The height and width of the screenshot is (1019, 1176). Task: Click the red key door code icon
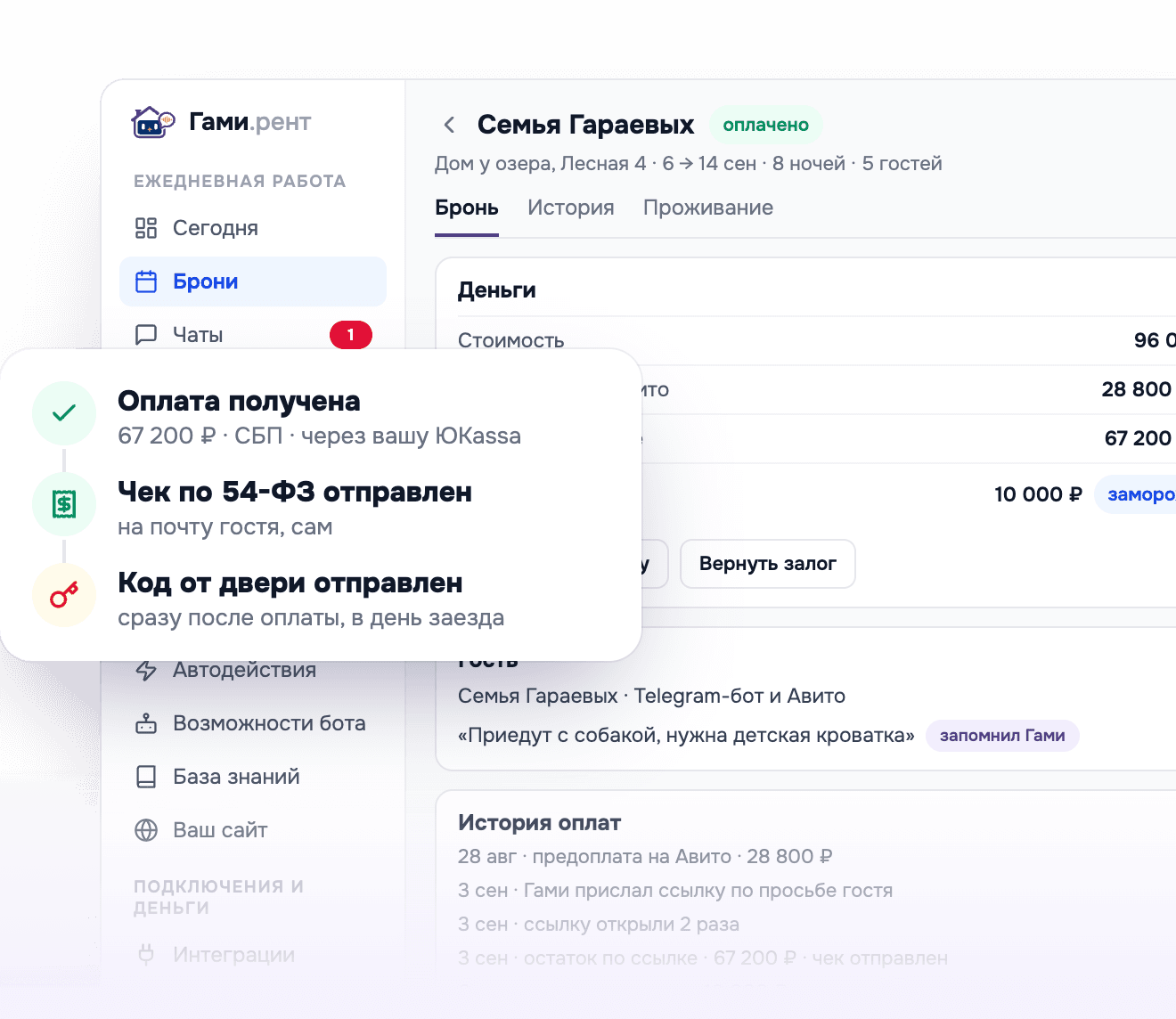point(64,595)
